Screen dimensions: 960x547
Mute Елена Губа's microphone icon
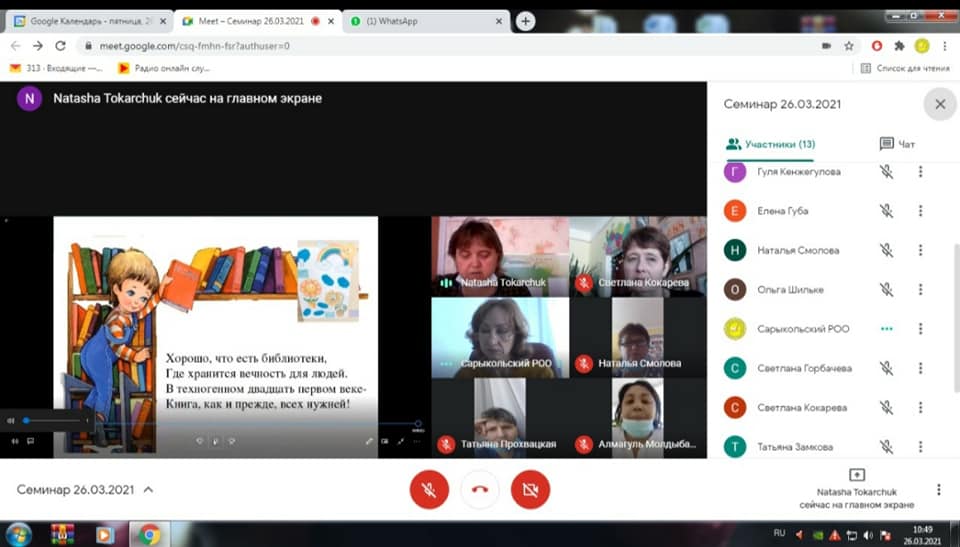pos(886,211)
